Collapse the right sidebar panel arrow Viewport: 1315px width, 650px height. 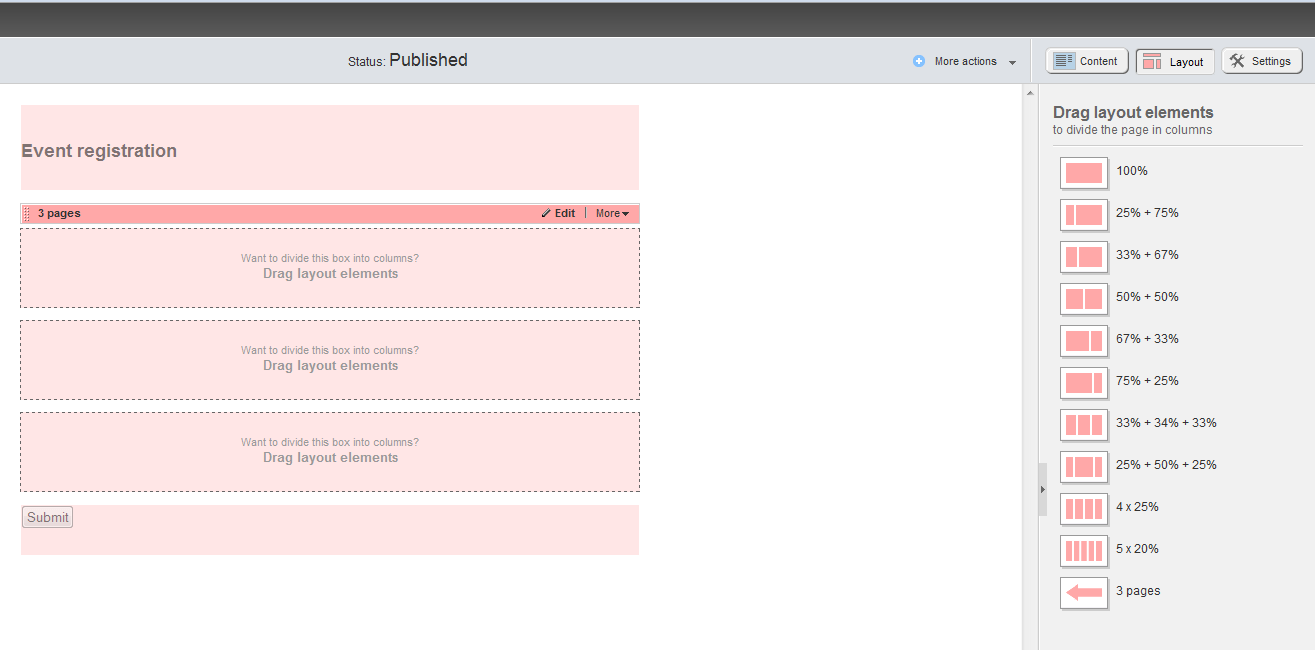(1042, 489)
